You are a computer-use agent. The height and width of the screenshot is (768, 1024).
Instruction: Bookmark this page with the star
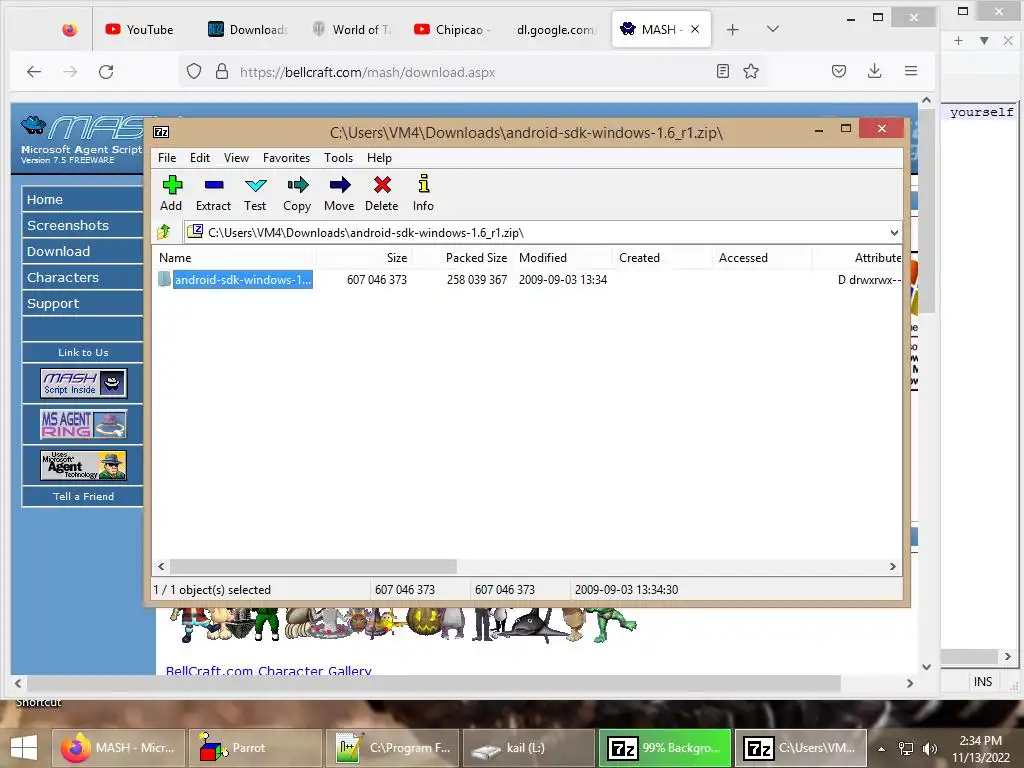751,71
